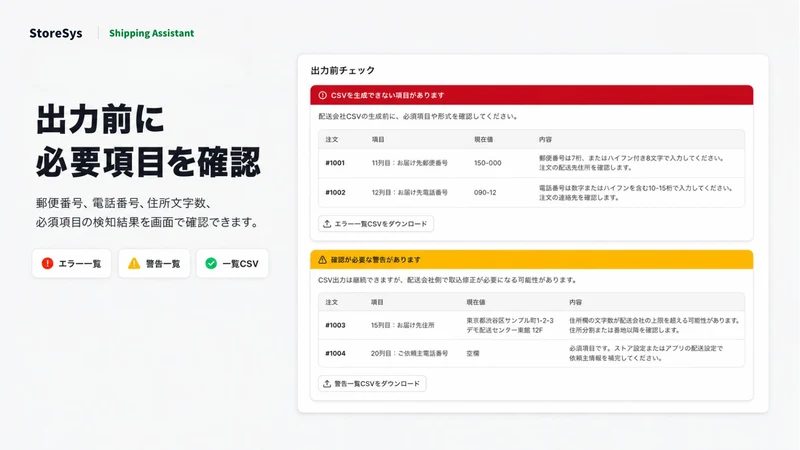The height and width of the screenshot is (450, 800).
Task: Click the 出力前に必要項目を確認 headline
Action: coord(148,140)
